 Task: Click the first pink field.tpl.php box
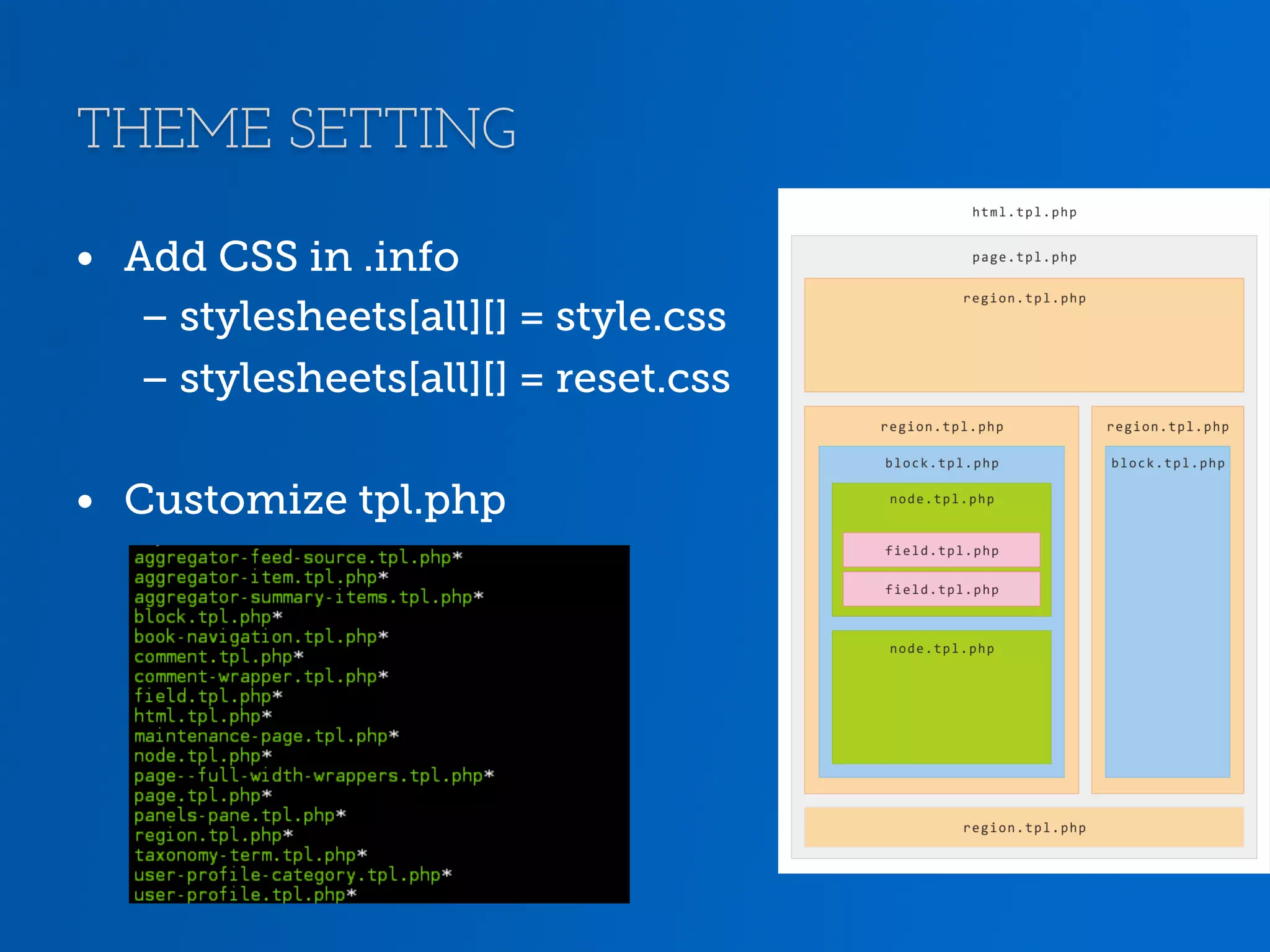(x=941, y=550)
